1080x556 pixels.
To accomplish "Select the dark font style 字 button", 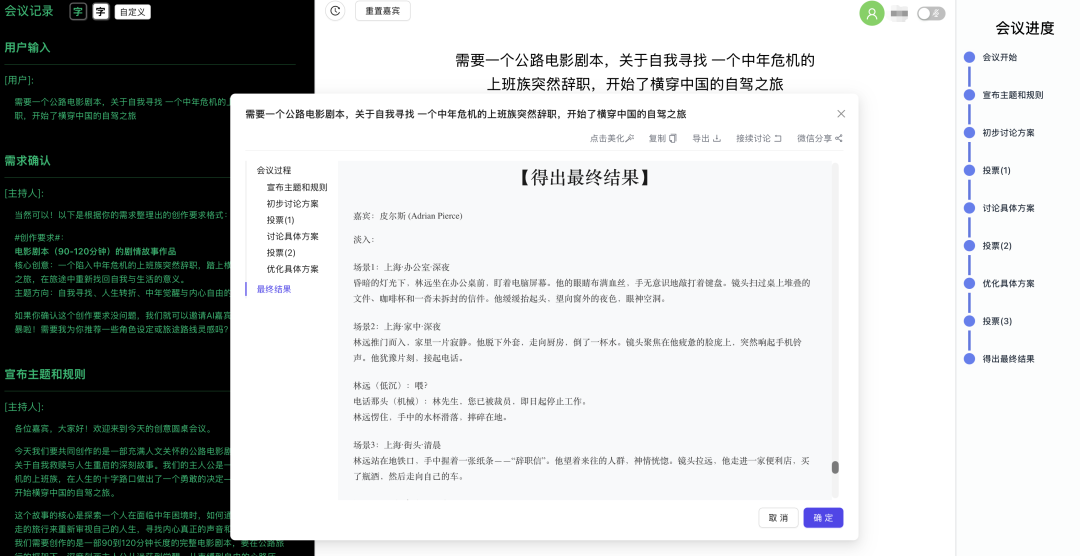I will (78, 12).
